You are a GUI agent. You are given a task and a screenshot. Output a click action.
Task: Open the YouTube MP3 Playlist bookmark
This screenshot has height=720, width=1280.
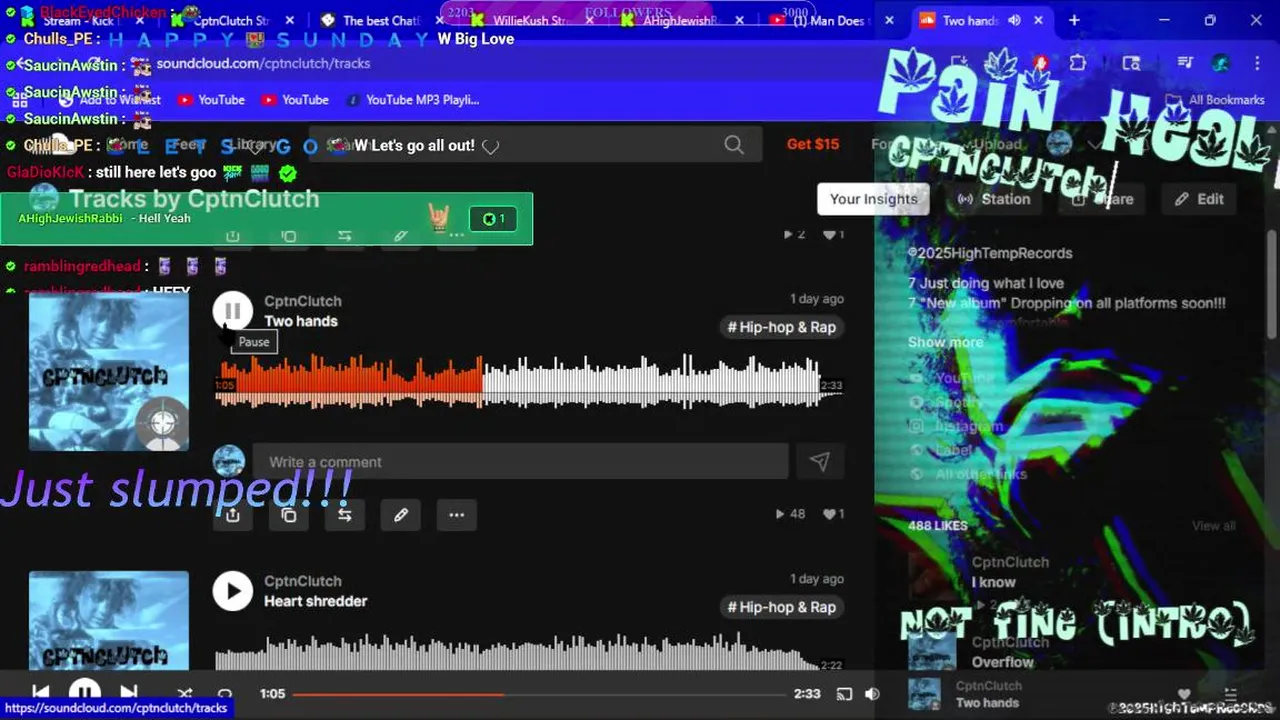click(x=412, y=100)
